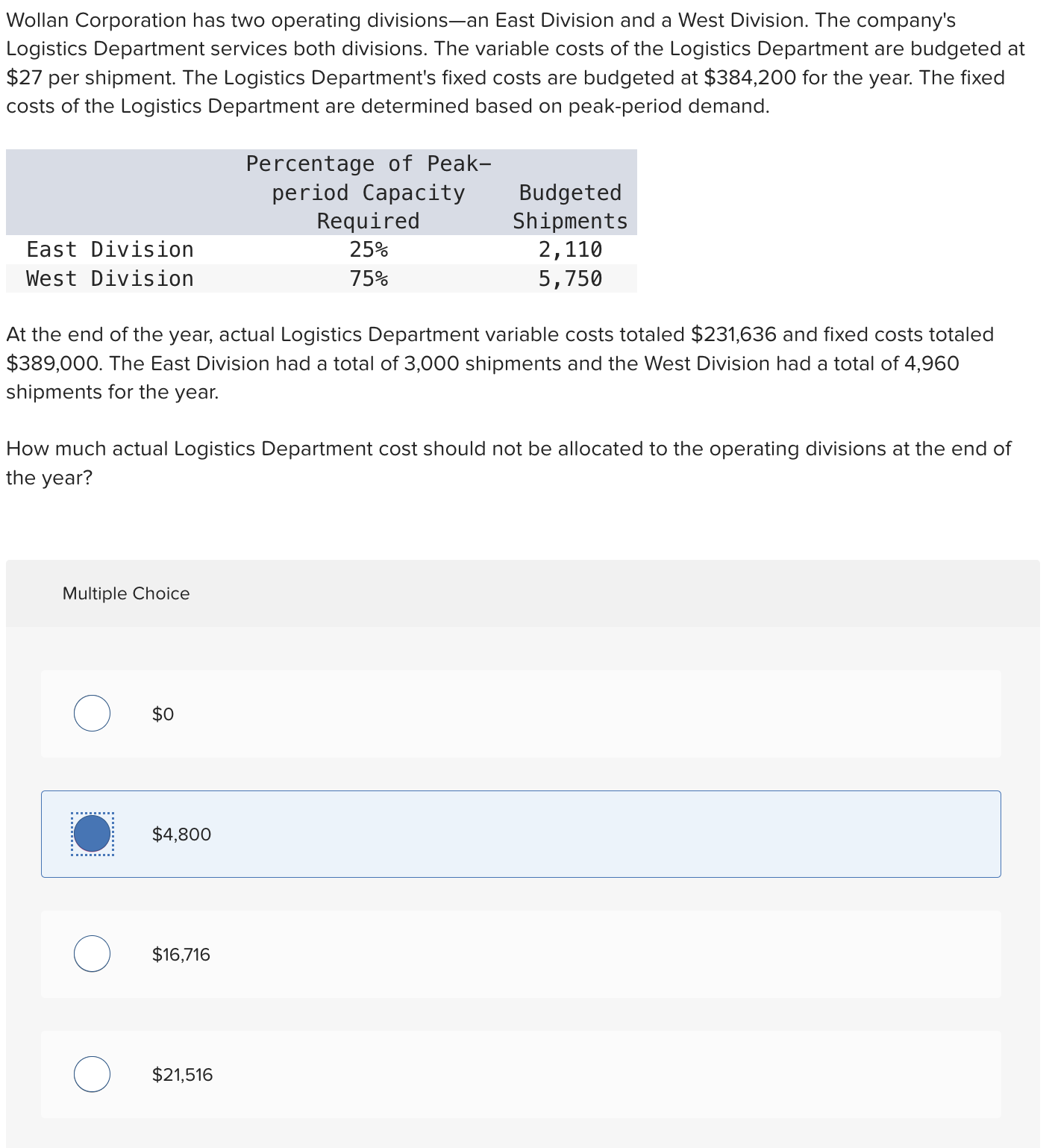The width and height of the screenshot is (1055, 1148).
Task: Click the Multiple Choice section header
Action: pyautogui.click(x=125, y=593)
